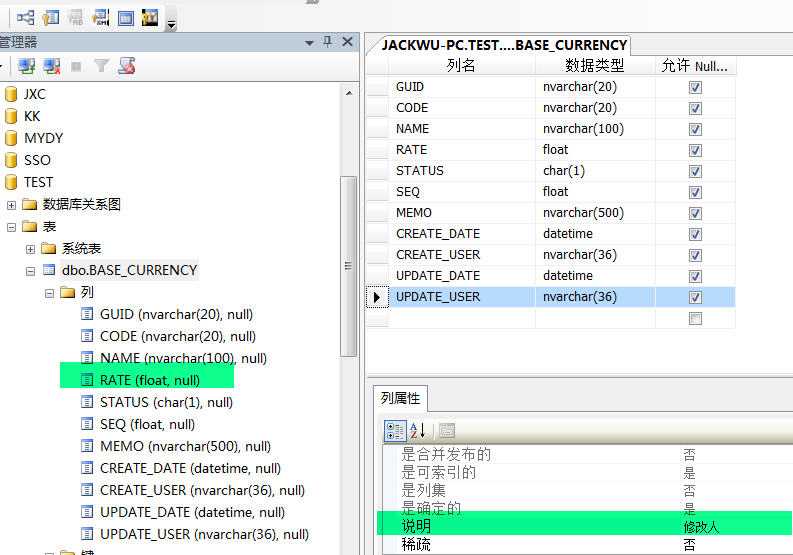The width and height of the screenshot is (793, 555).
Task: Uncheck Allow Null for NAME row
Action: pyautogui.click(x=695, y=130)
